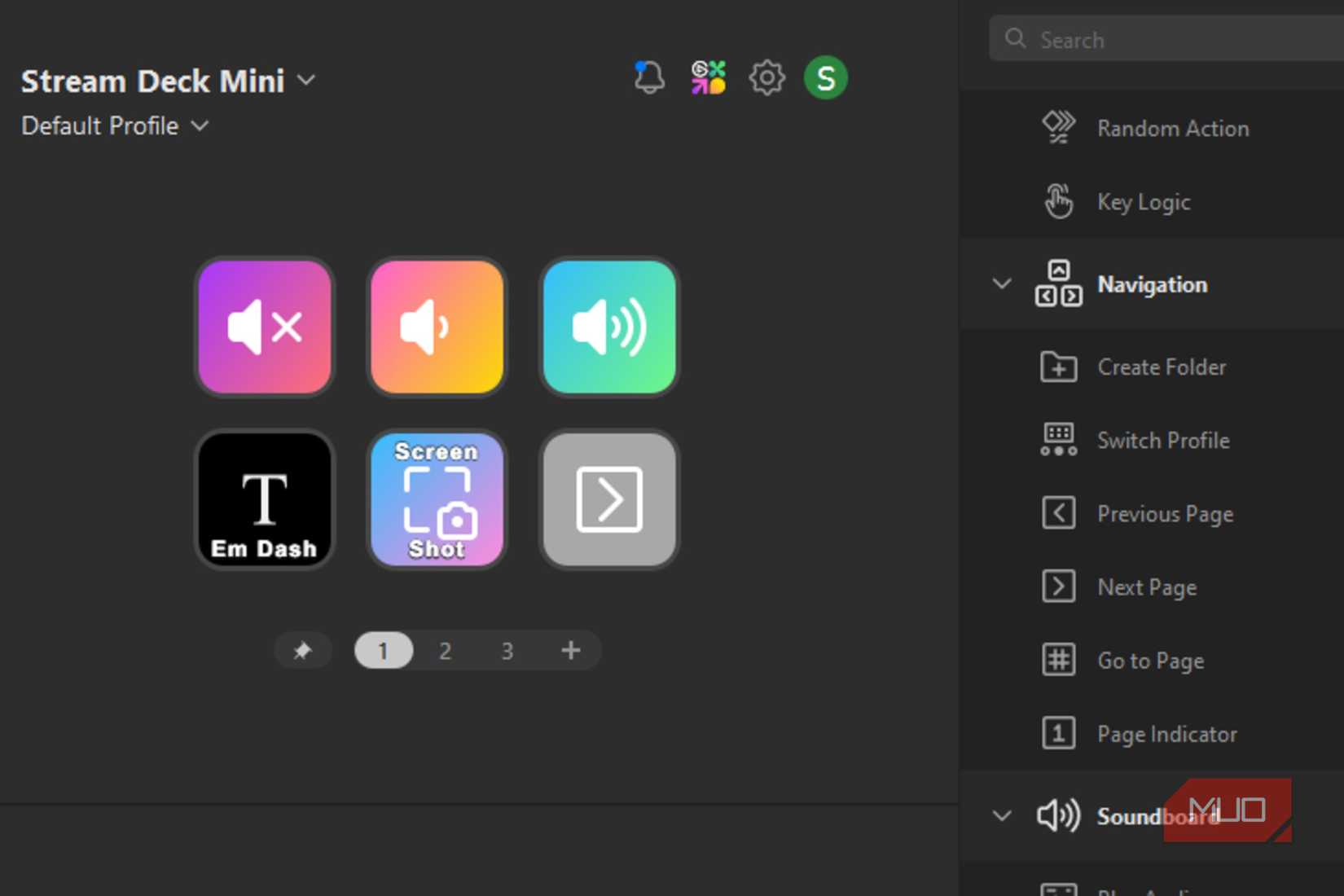Collapse the Soundboard category
Screen dimensions: 1344x896
point(1002,815)
